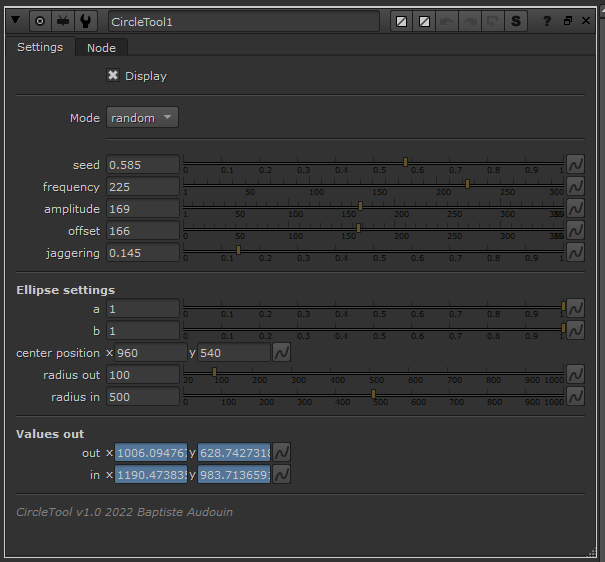Viewport: 605px width, 562px height.
Task: Collapse the CircleTool1 properties panel arrow
Action: 15,20
